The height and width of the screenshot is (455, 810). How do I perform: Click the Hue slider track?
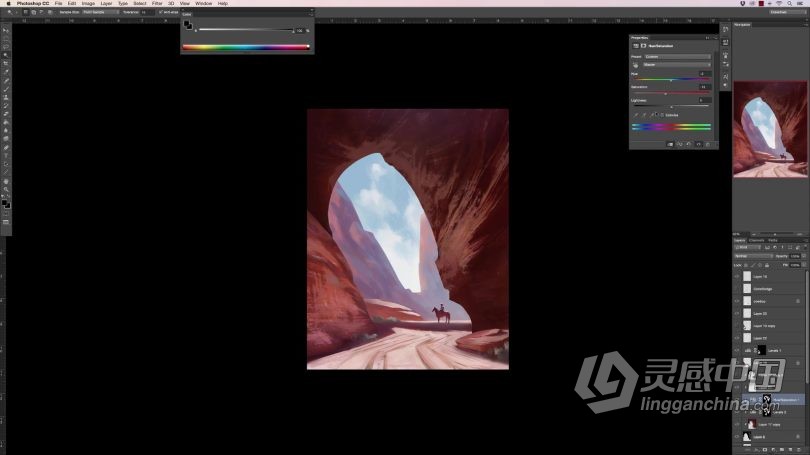point(672,79)
